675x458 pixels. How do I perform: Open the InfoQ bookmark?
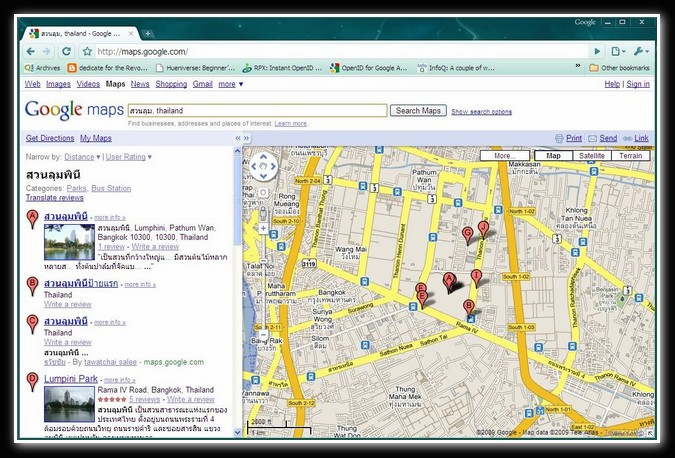coord(456,68)
